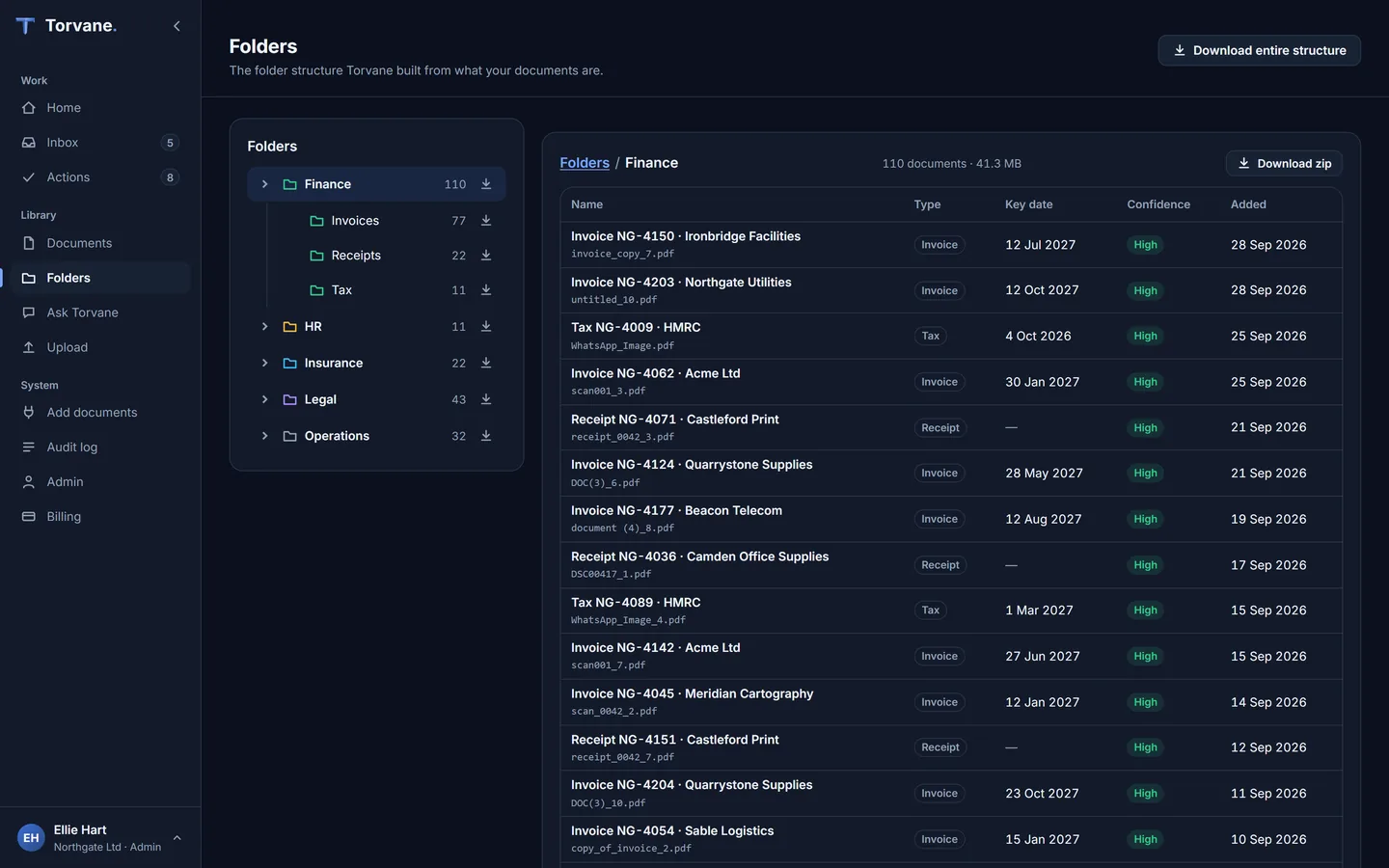1389x868 pixels.
Task: Click Invoice NG-4045 · Meridian Cartography
Action: tap(951, 702)
